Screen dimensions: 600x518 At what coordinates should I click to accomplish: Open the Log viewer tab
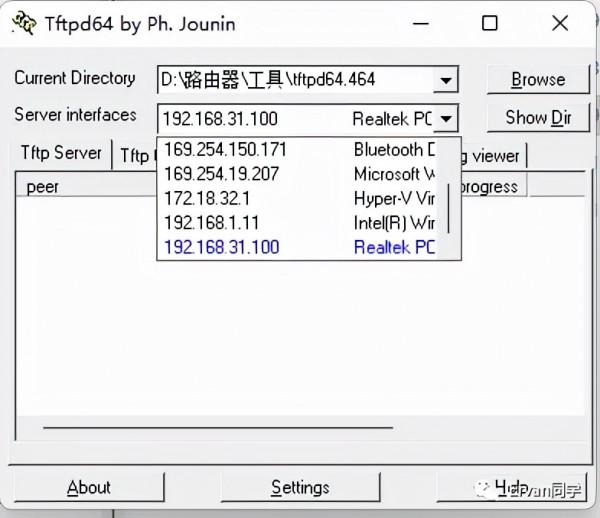(494, 156)
